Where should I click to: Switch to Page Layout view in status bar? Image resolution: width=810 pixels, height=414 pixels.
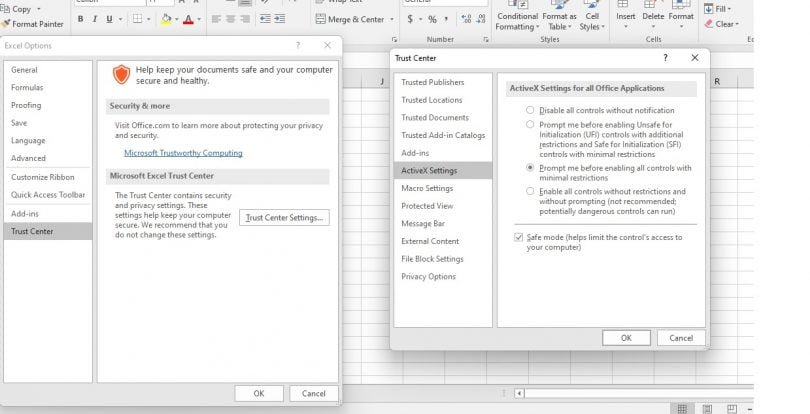coord(707,409)
